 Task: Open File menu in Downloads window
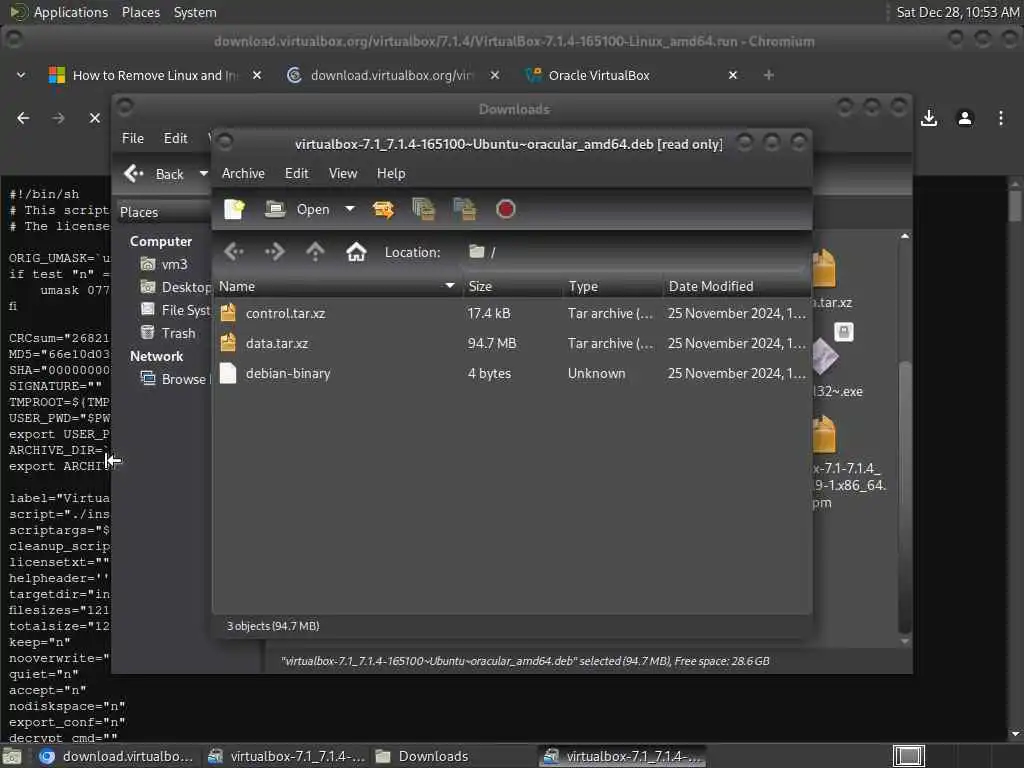pos(133,138)
